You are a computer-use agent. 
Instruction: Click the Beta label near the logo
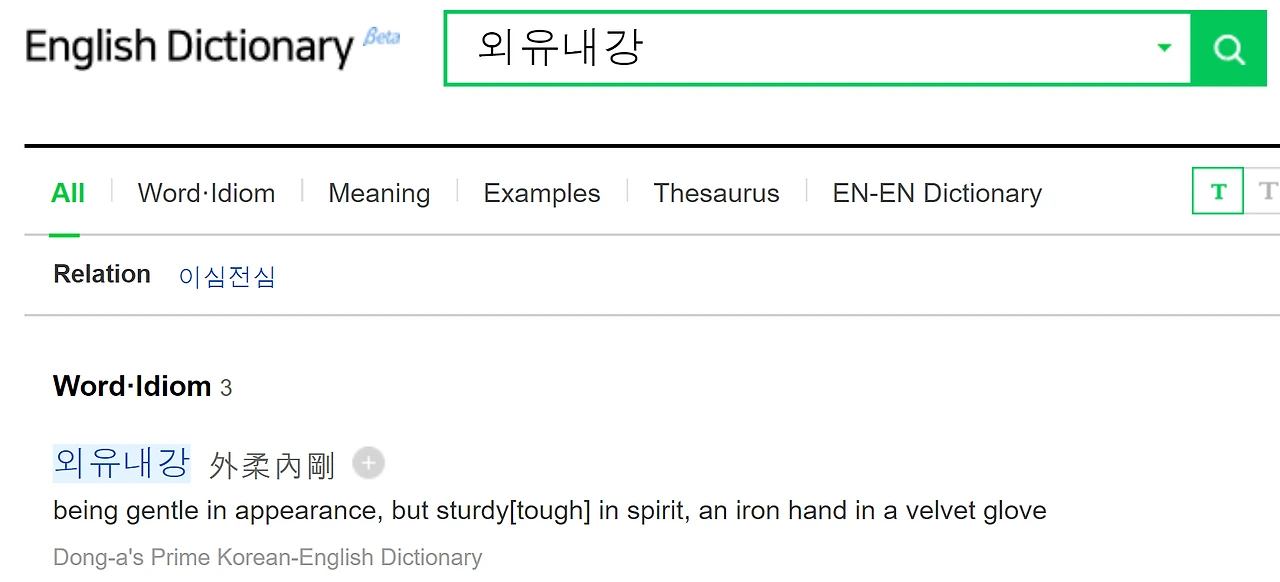pos(382,36)
